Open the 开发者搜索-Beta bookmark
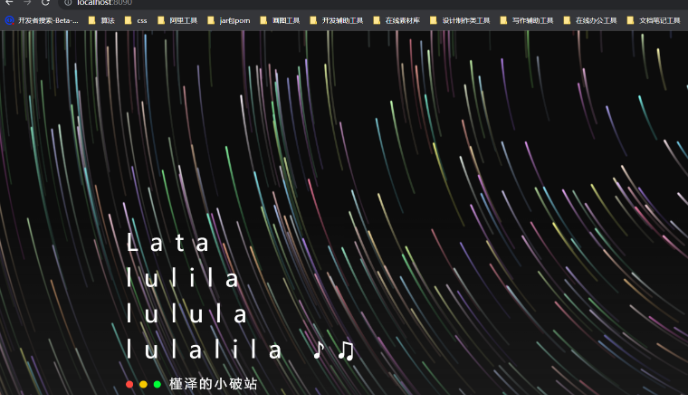Viewport: 692px width, 395px height. [x=42, y=20]
